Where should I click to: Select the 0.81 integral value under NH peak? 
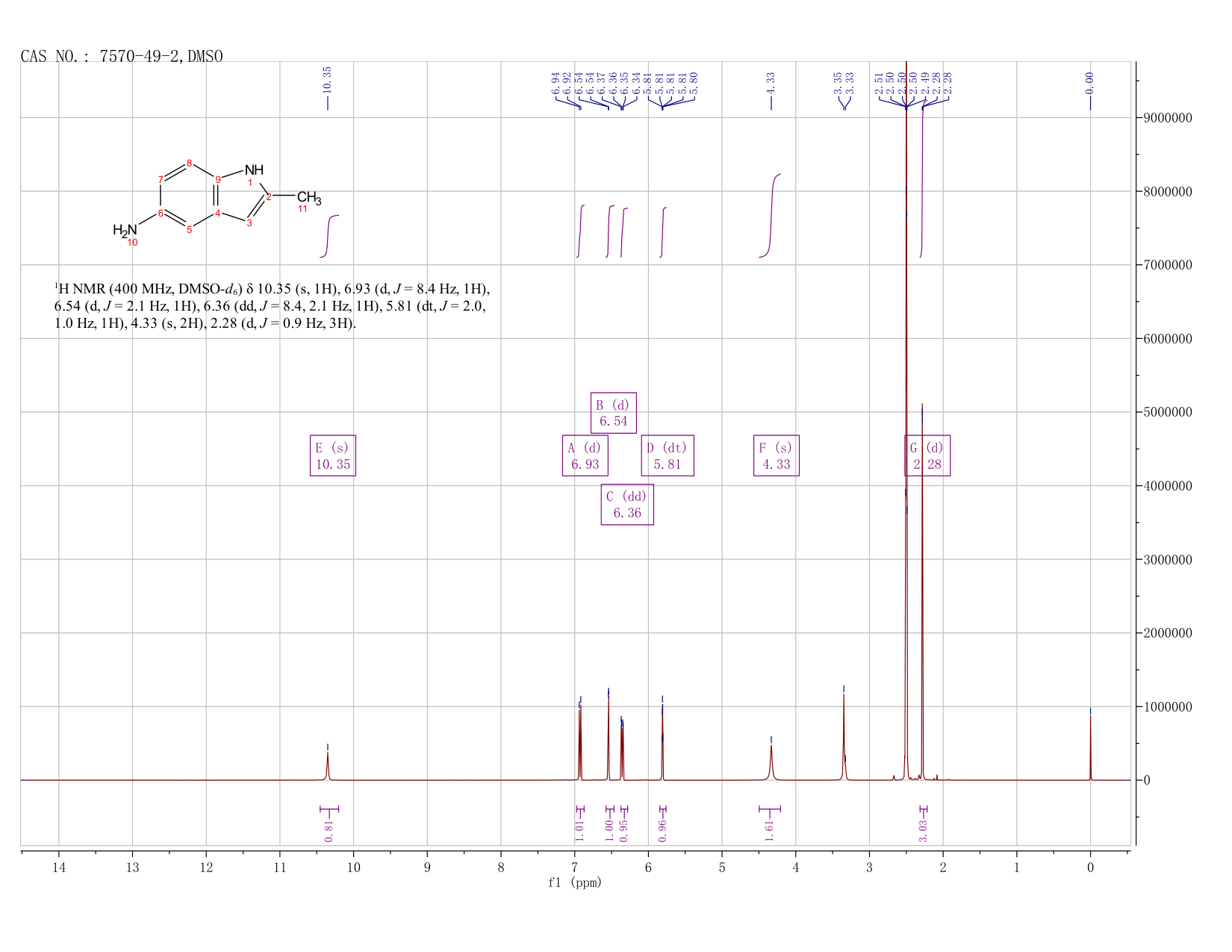pos(329,830)
